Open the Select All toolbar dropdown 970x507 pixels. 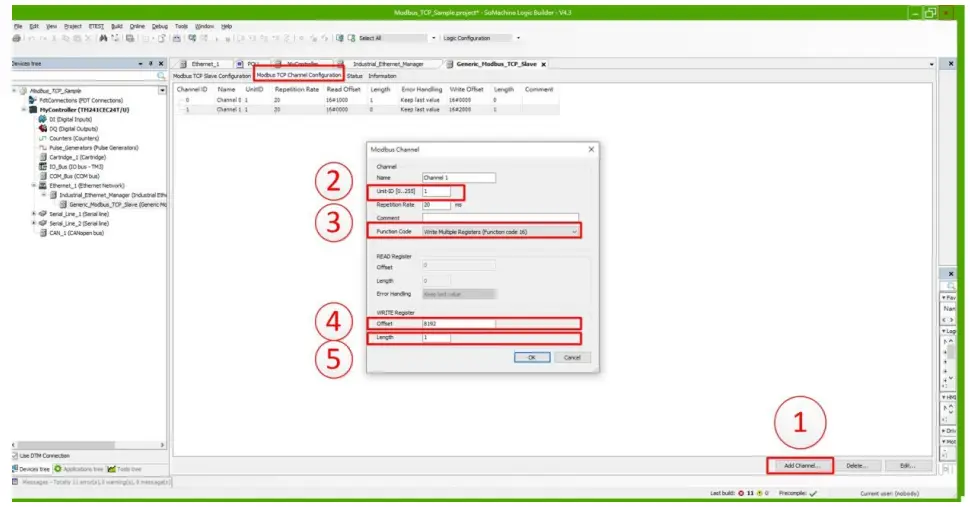tap(433, 38)
